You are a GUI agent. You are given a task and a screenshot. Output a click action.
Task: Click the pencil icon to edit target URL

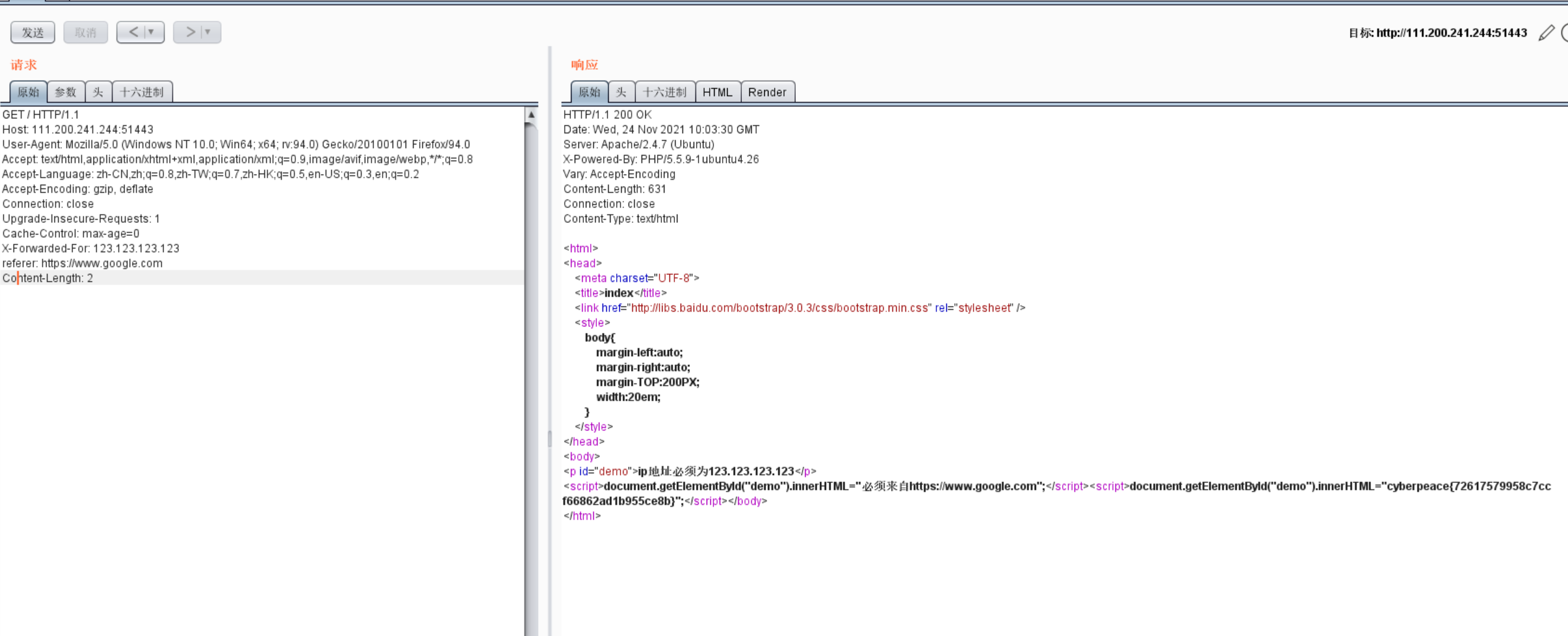(x=1546, y=32)
